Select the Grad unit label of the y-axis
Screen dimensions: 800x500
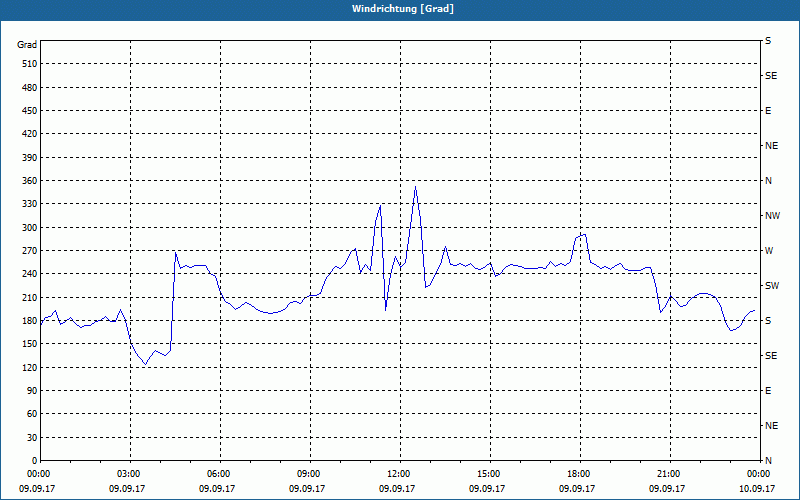pos(27,45)
